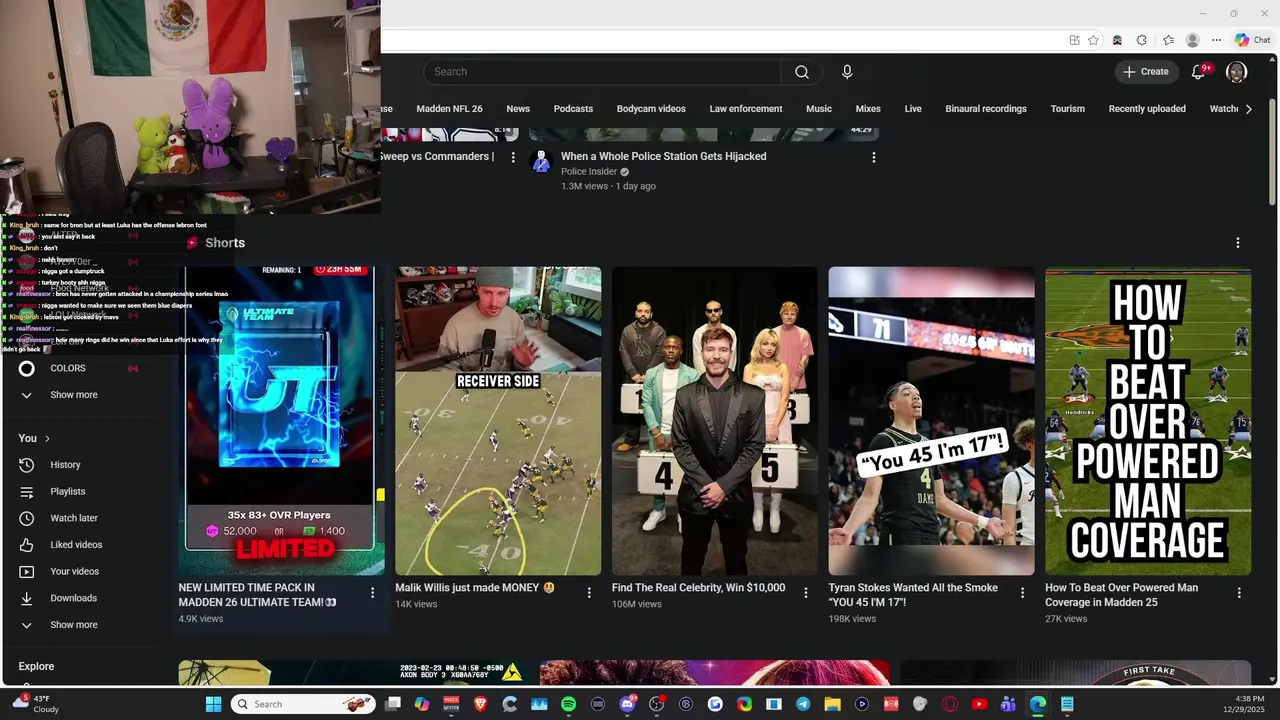
Task: Open the Police Insider channel avatar
Action: pos(541,162)
